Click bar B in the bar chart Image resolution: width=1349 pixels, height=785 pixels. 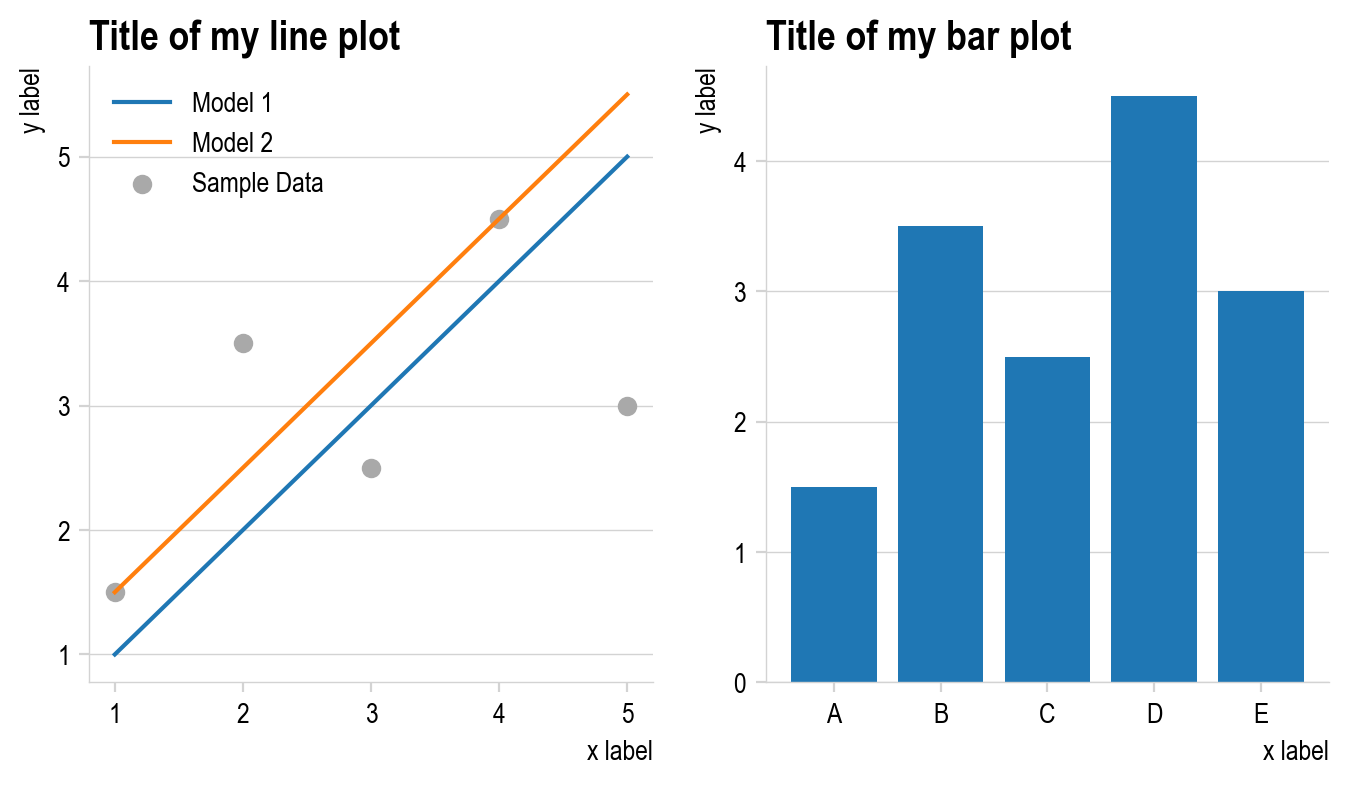[940, 455]
